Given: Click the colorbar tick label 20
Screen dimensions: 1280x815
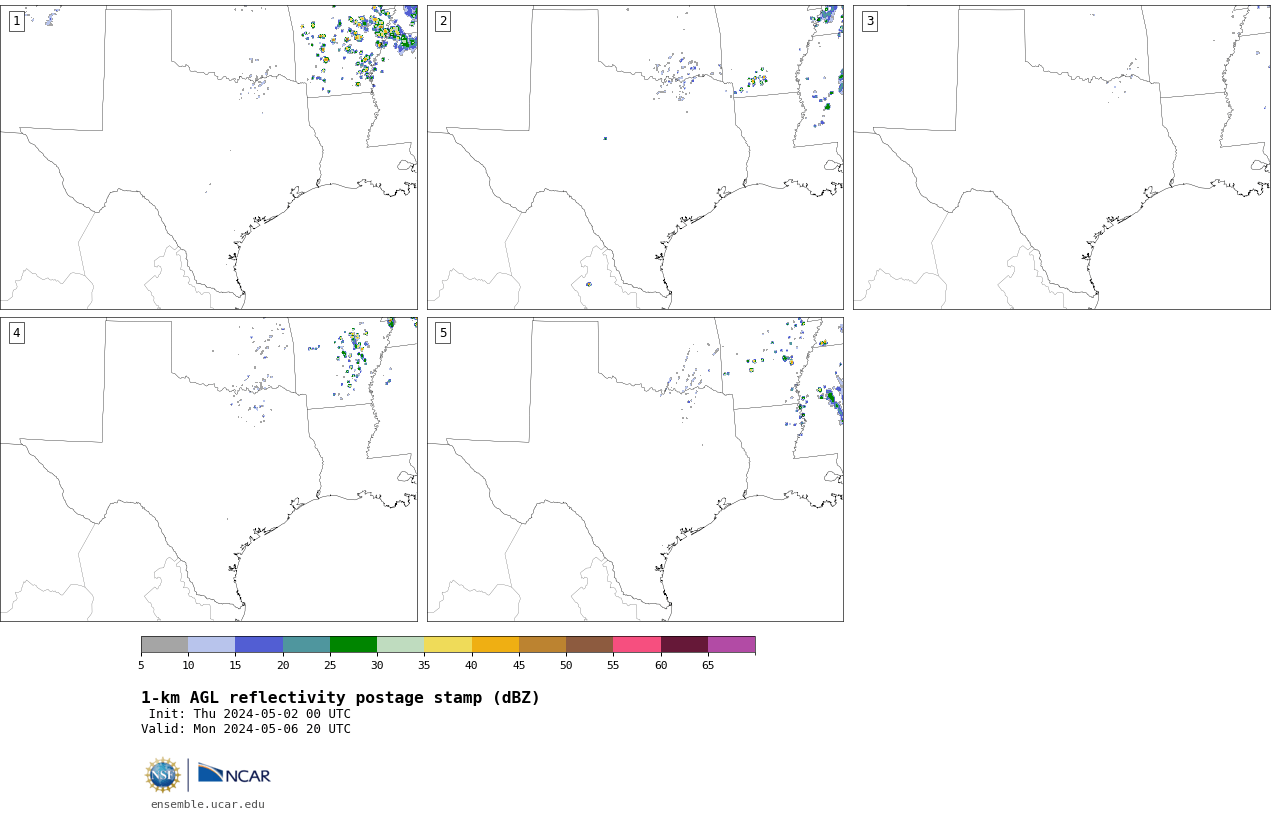Looking at the screenshot, I should pyautogui.click(x=283, y=665).
